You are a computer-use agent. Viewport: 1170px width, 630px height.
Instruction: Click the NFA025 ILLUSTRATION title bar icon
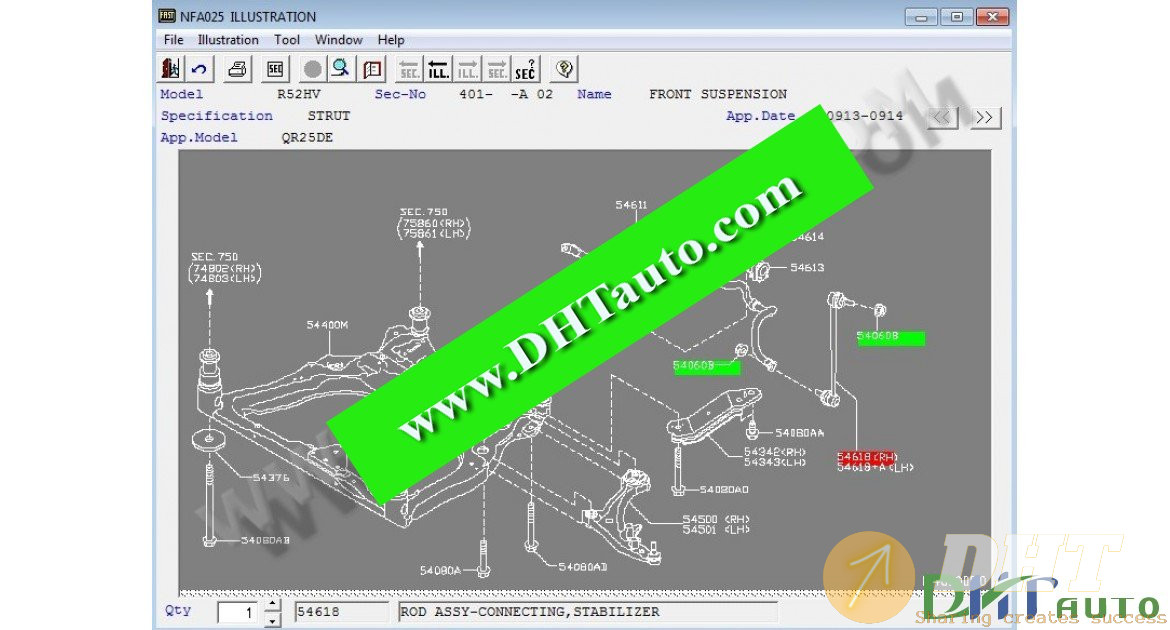pyautogui.click(x=166, y=16)
